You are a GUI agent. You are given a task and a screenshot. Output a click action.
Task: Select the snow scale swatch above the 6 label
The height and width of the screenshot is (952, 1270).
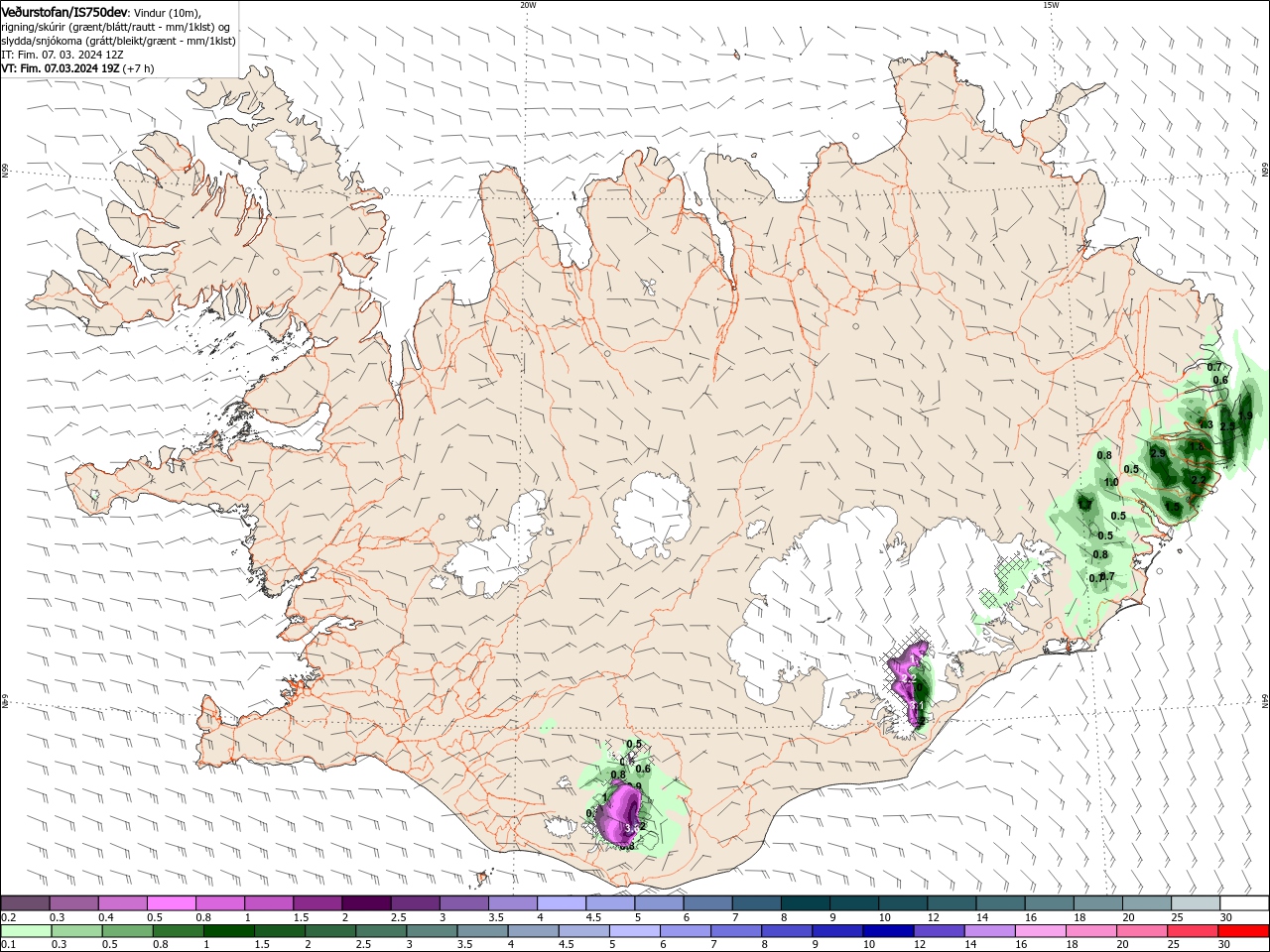tap(706, 903)
